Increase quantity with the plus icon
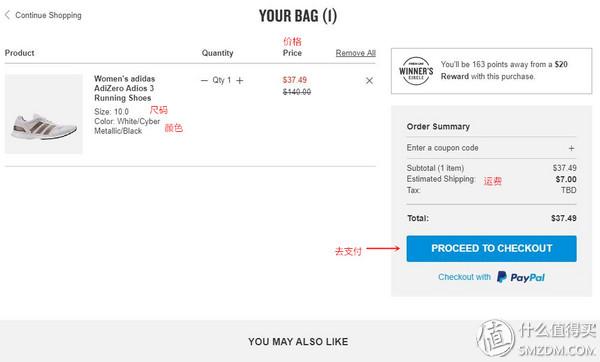600x362 pixels. [240, 80]
